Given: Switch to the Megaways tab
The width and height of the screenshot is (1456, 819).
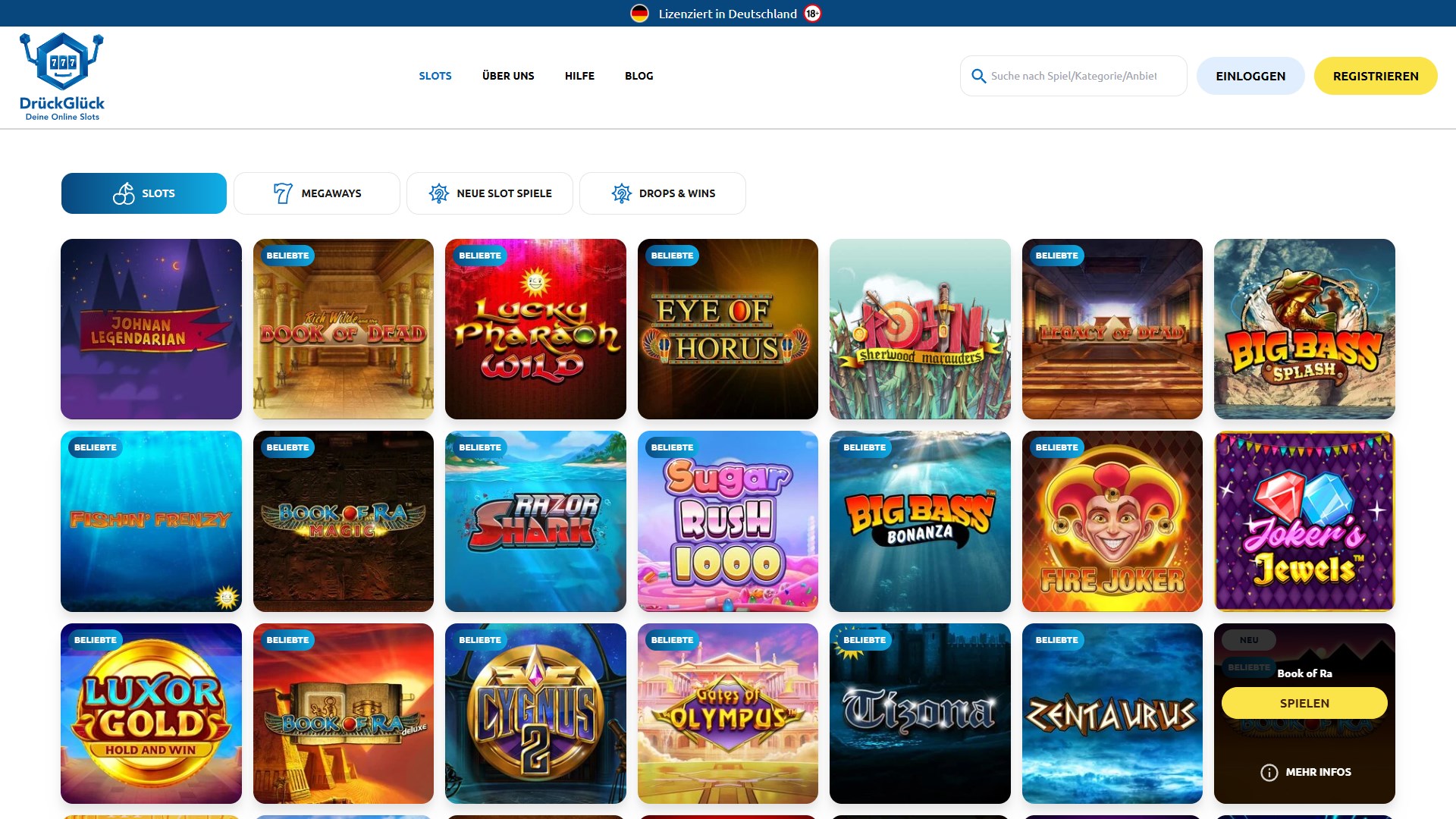Looking at the screenshot, I should pos(317,193).
